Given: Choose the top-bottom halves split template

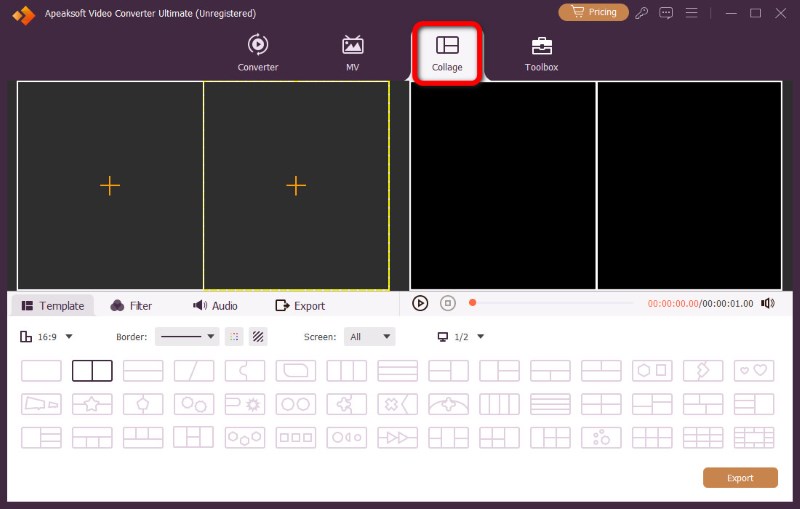Looking at the screenshot, I should (x=143, y=371).
